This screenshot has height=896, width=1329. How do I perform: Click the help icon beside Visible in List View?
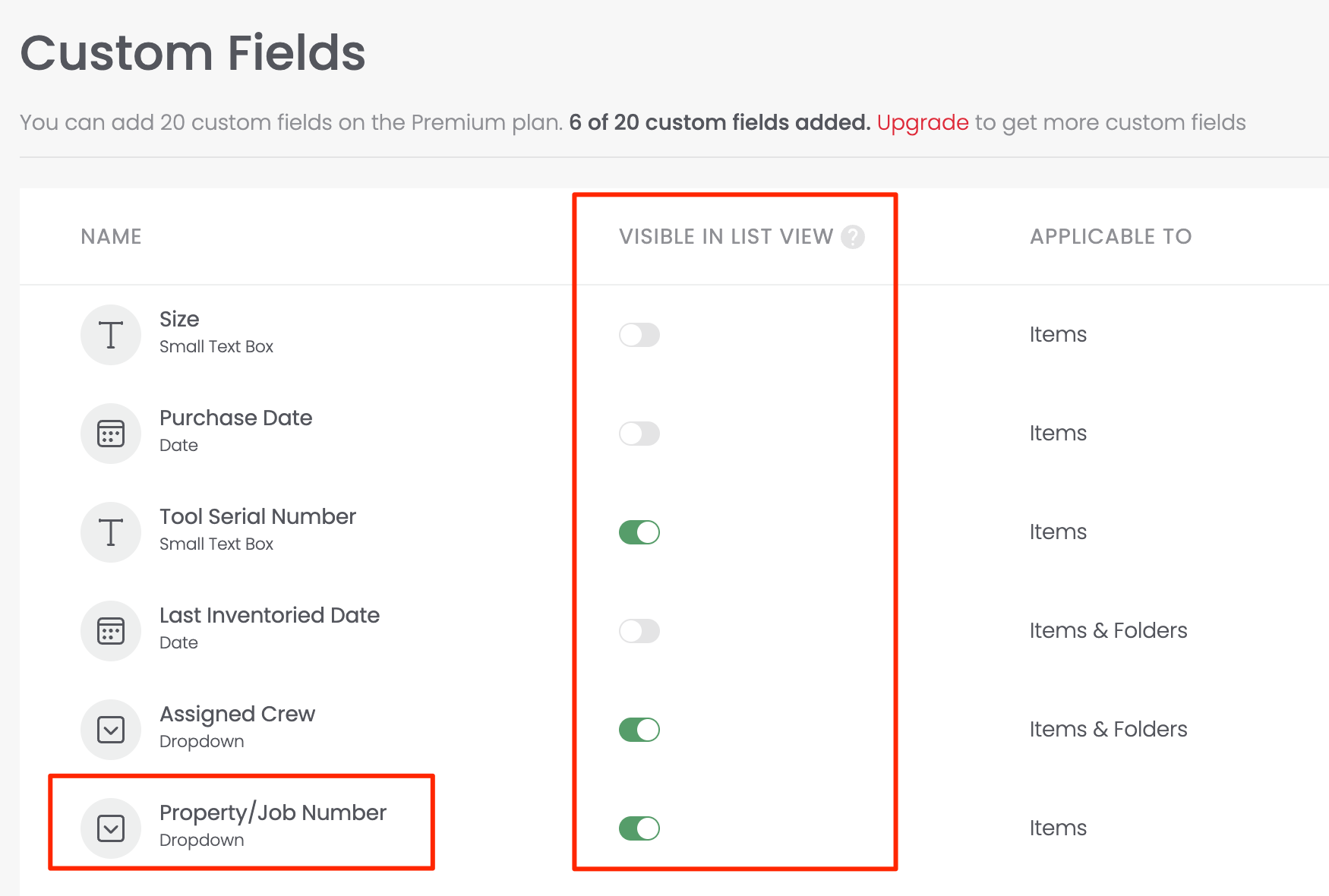(853, 237)
